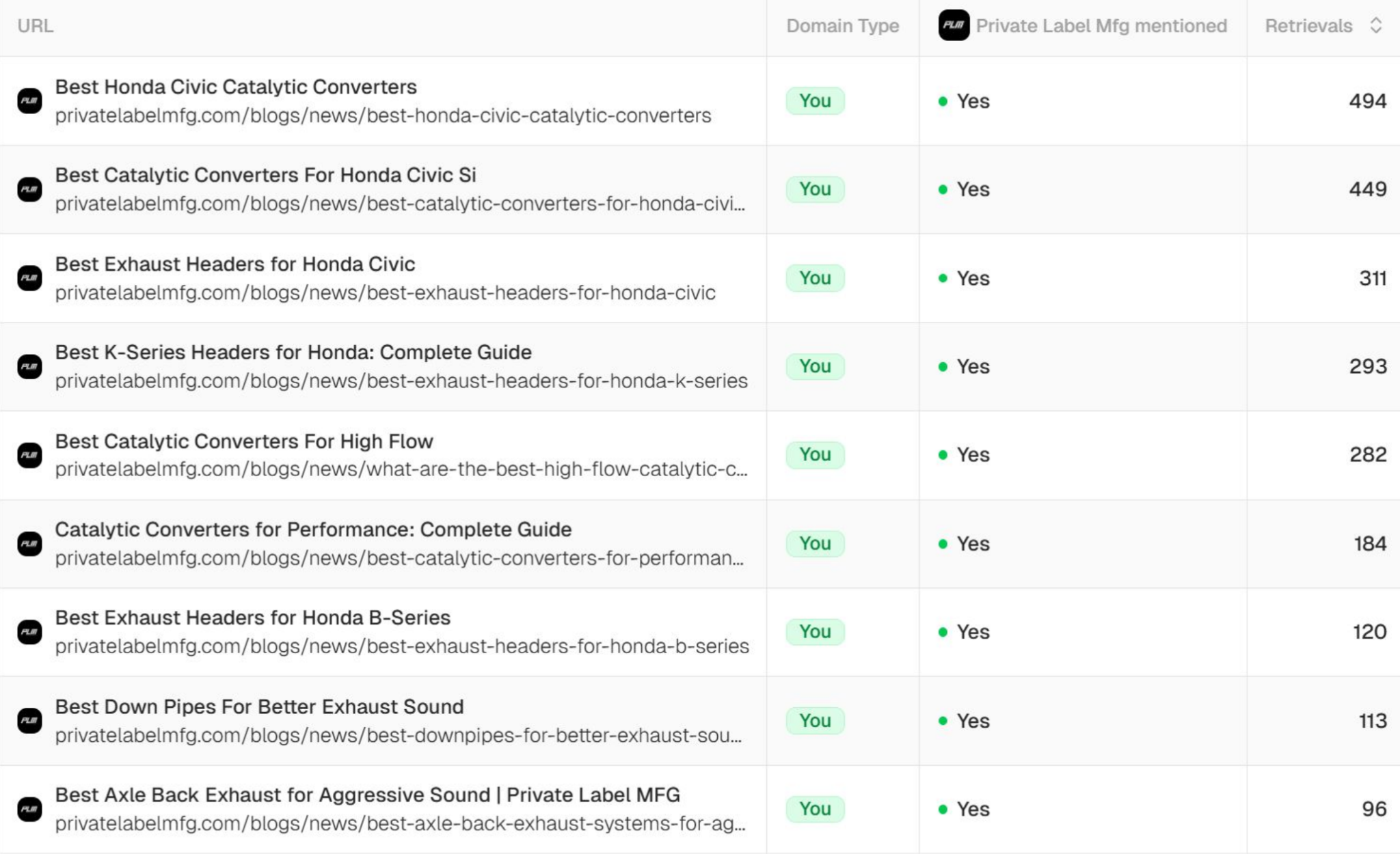Click favicon beside Best Catalytic Converters For High Flow

pos(29,455)
